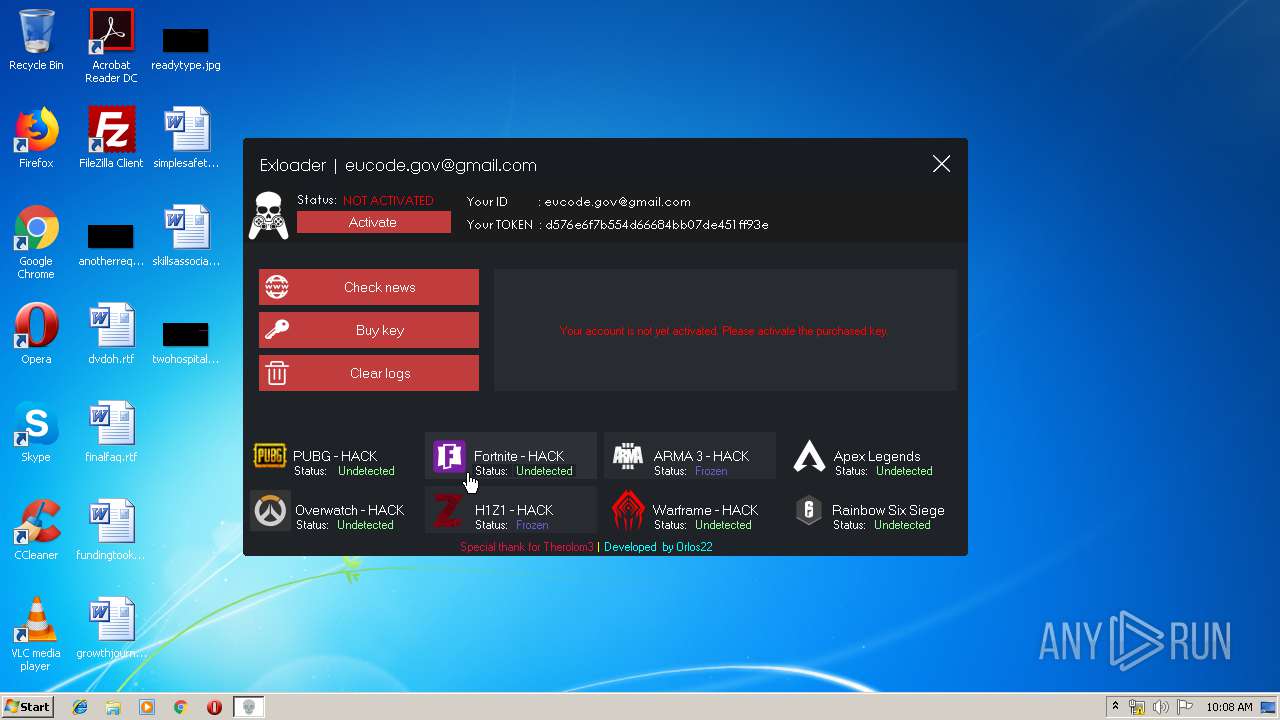
Task: Click the Your ID email value
Action: point(617,201)
